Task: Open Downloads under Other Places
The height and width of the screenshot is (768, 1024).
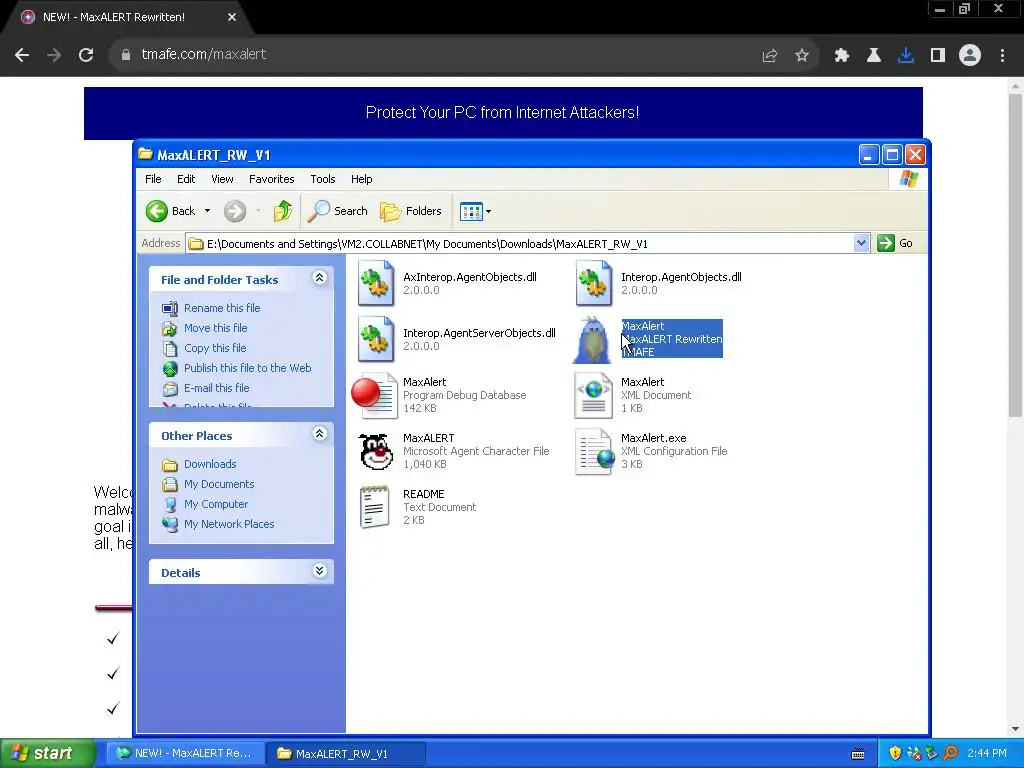Action: point(210,464)
